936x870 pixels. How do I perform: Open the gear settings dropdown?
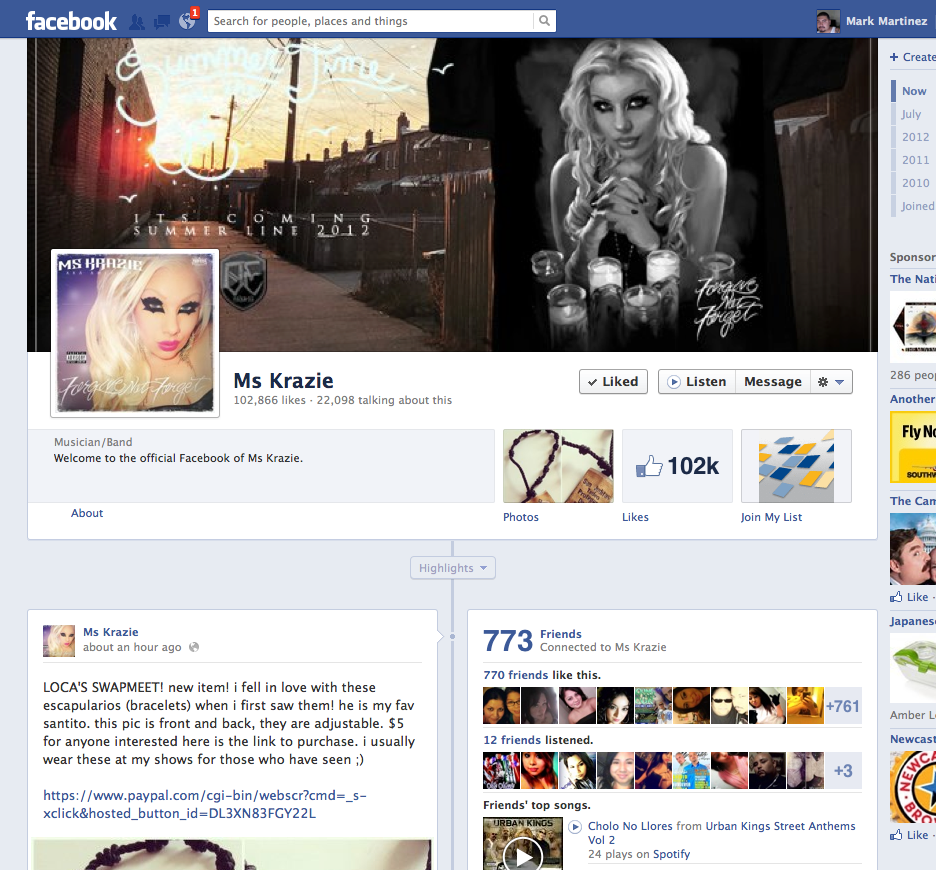831,382
